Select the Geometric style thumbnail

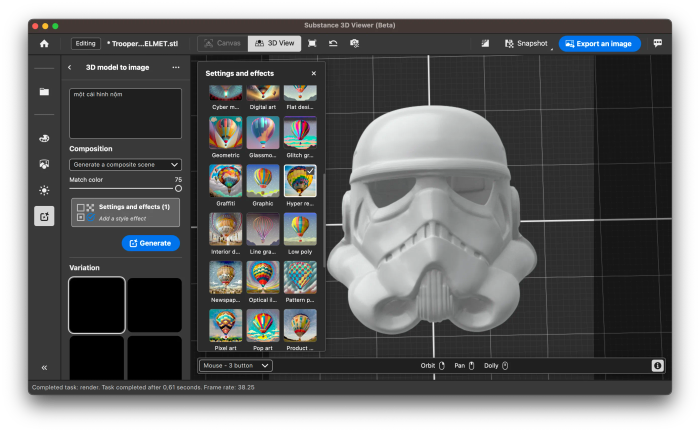[225, 133]
